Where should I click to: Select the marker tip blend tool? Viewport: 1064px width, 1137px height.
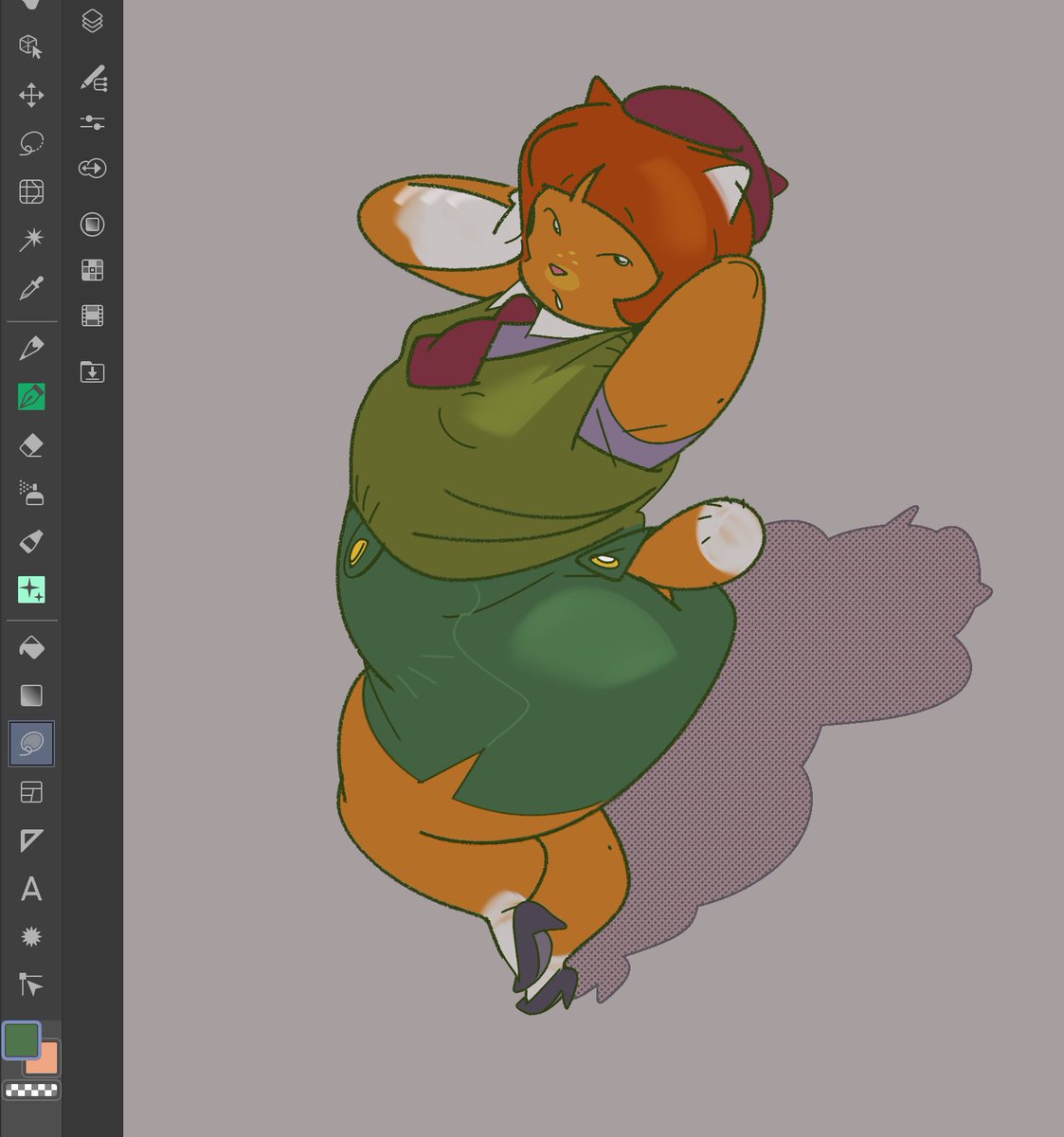[31, 541]
